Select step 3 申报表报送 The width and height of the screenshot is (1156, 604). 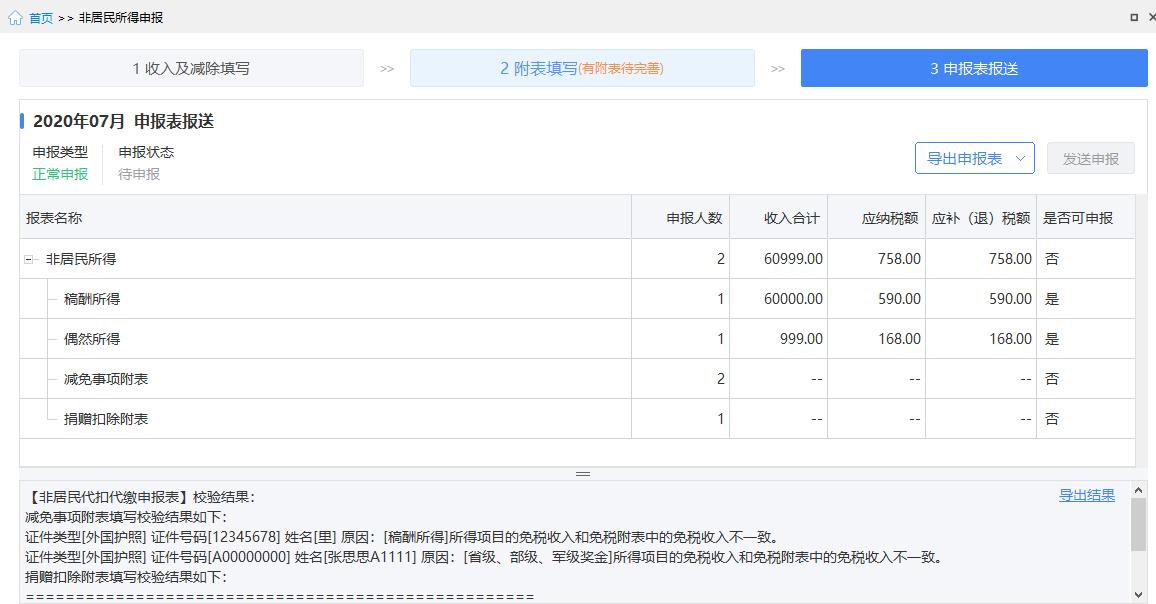[973, 67]
